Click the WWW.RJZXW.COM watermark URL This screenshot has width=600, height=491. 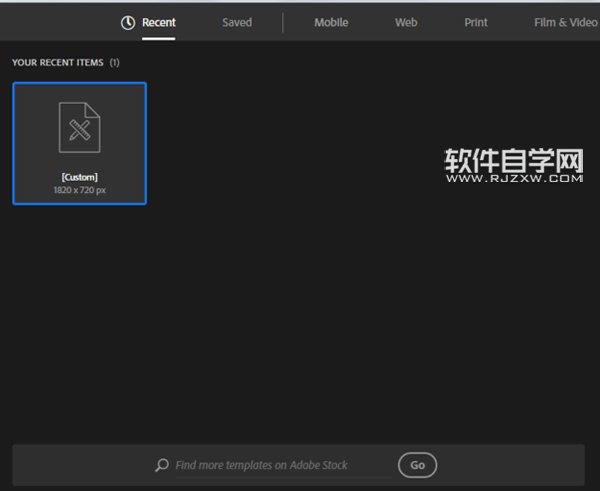(x=513, y=179)
